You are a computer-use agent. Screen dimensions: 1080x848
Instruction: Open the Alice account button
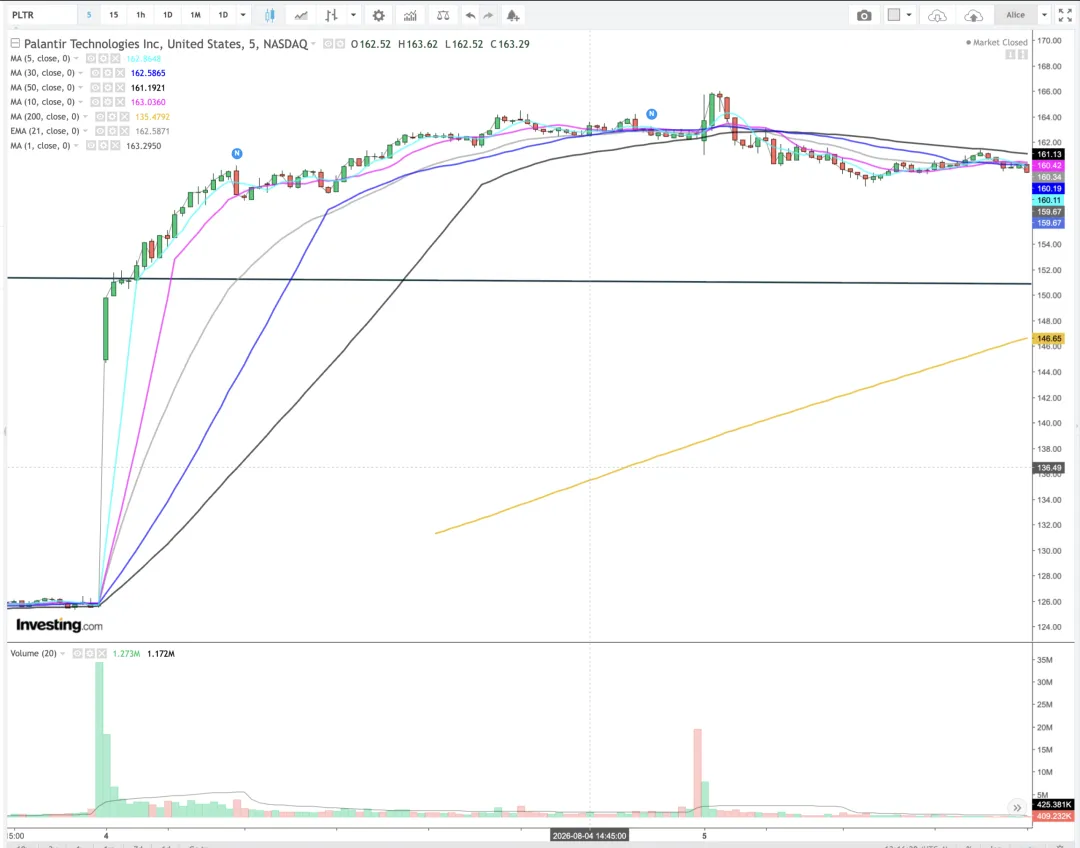(1015, 15)
